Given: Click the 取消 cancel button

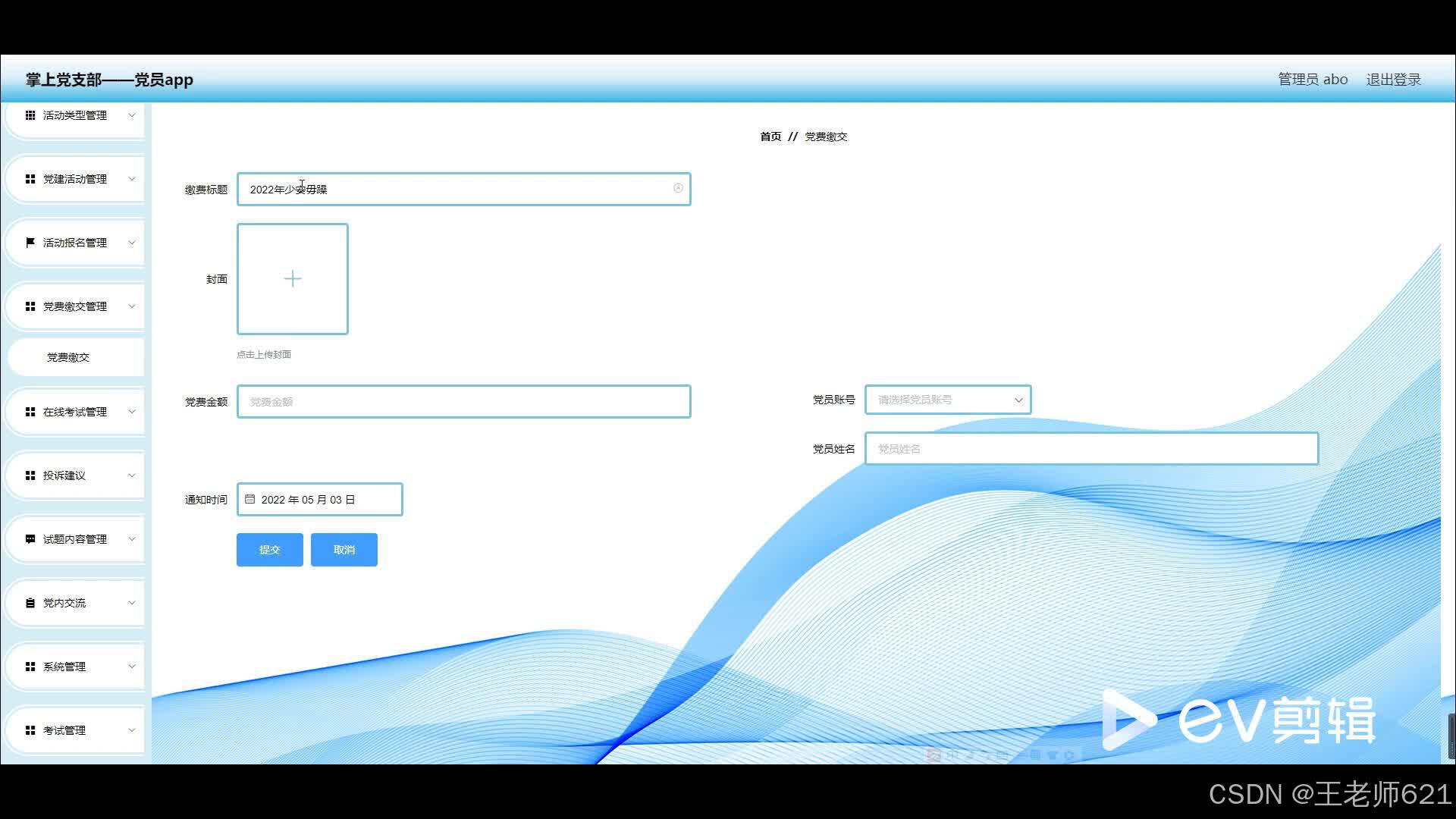Looking at the screenshot, I should click(x=344, y=550).
